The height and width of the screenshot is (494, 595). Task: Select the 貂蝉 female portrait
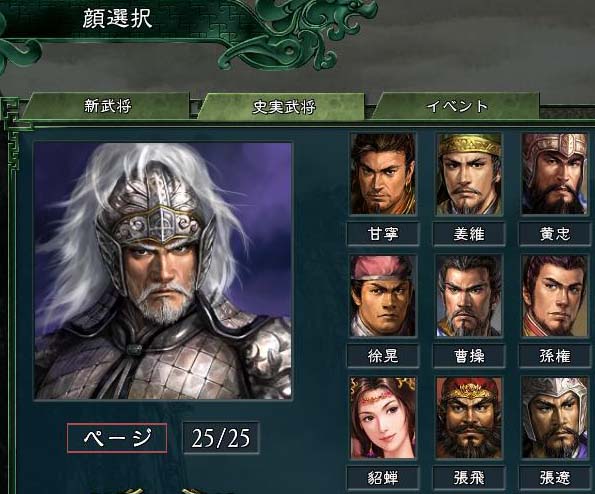383,418
